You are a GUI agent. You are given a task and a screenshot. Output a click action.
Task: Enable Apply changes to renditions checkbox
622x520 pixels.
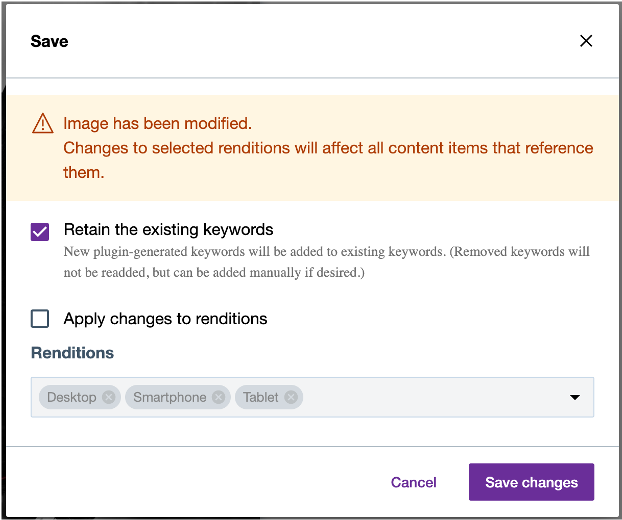(x=40, y=319)
